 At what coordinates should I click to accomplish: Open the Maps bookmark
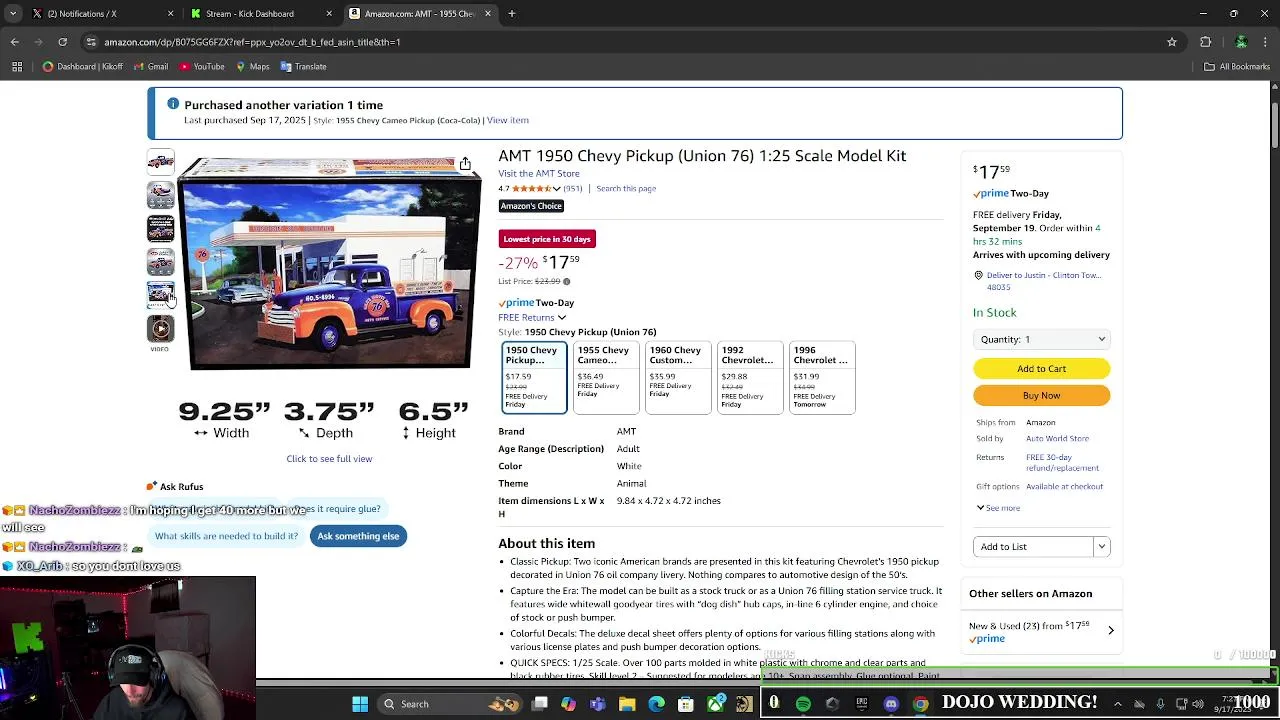click(x=252, y=67)
